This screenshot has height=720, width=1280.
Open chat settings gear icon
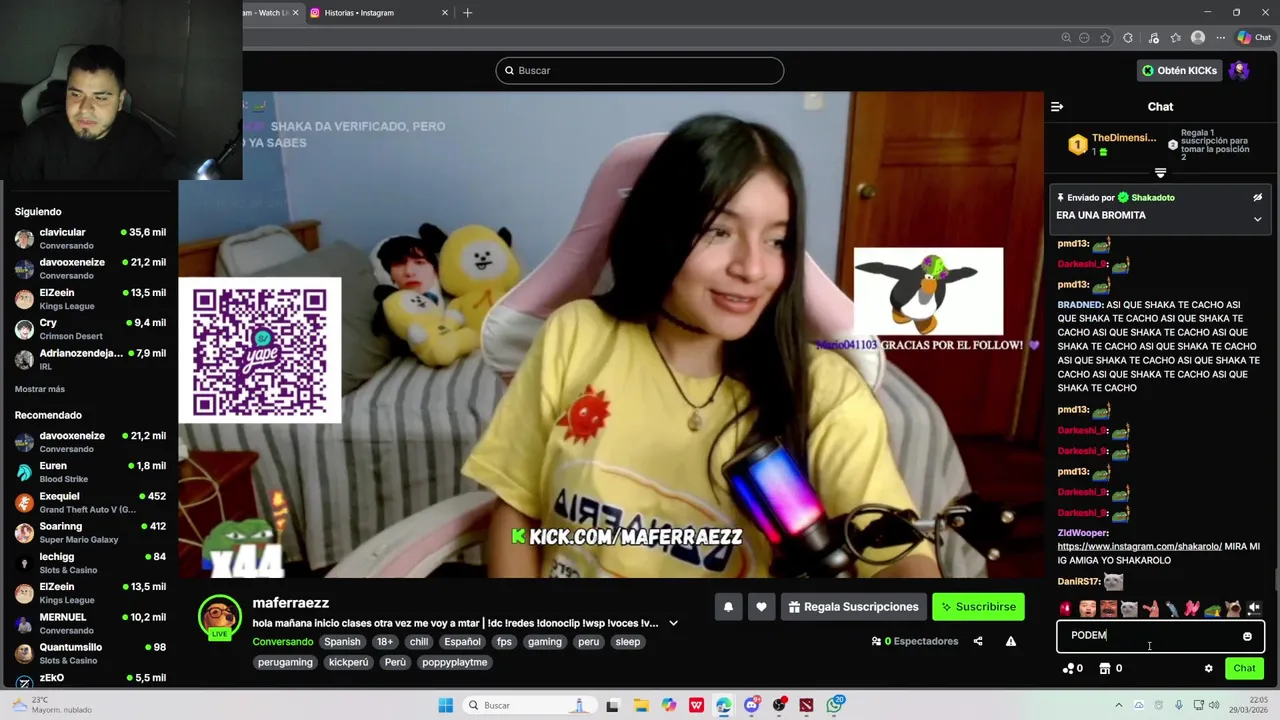1208,668
